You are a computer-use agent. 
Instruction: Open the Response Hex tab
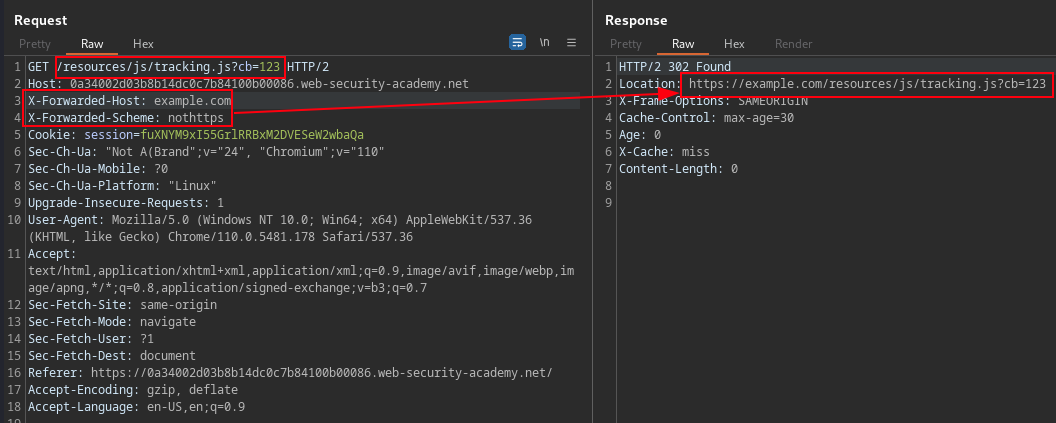coord(734,44)
